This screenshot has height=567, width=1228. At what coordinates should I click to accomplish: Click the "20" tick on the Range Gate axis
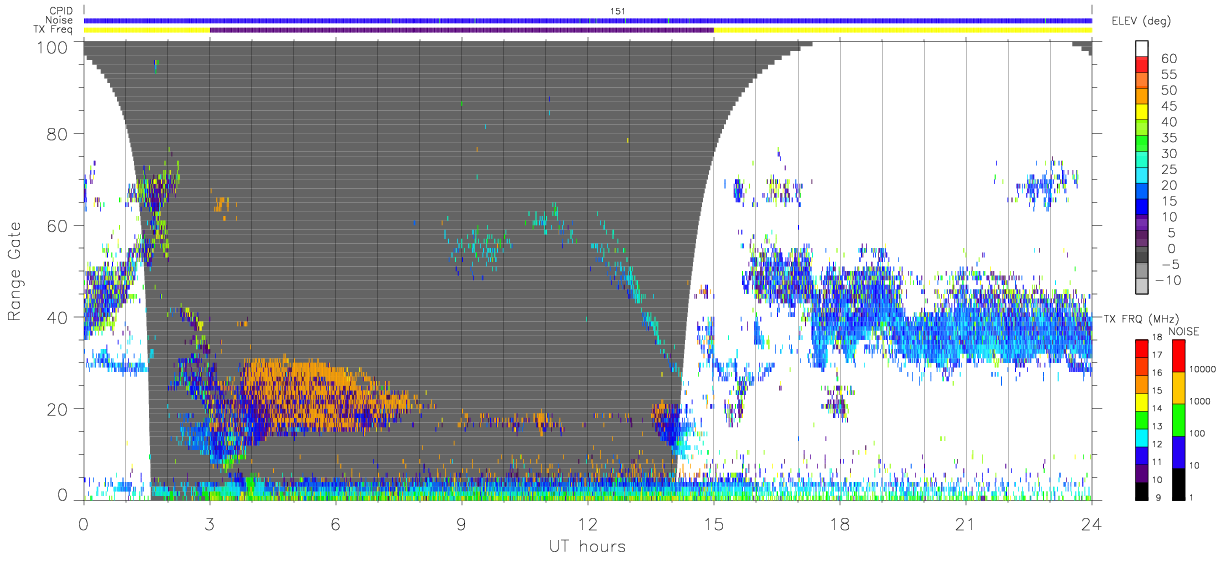click(x=57, y=409)
